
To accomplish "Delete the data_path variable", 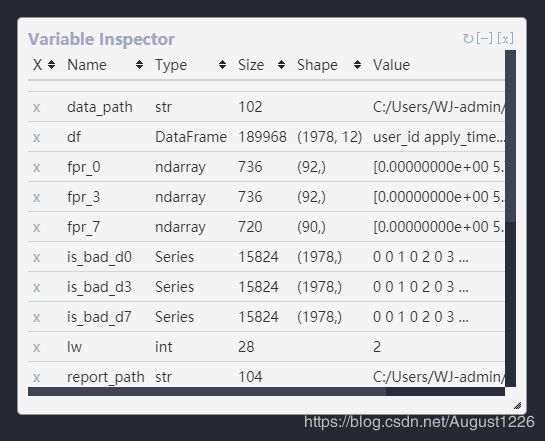I will tap(36, 107).
